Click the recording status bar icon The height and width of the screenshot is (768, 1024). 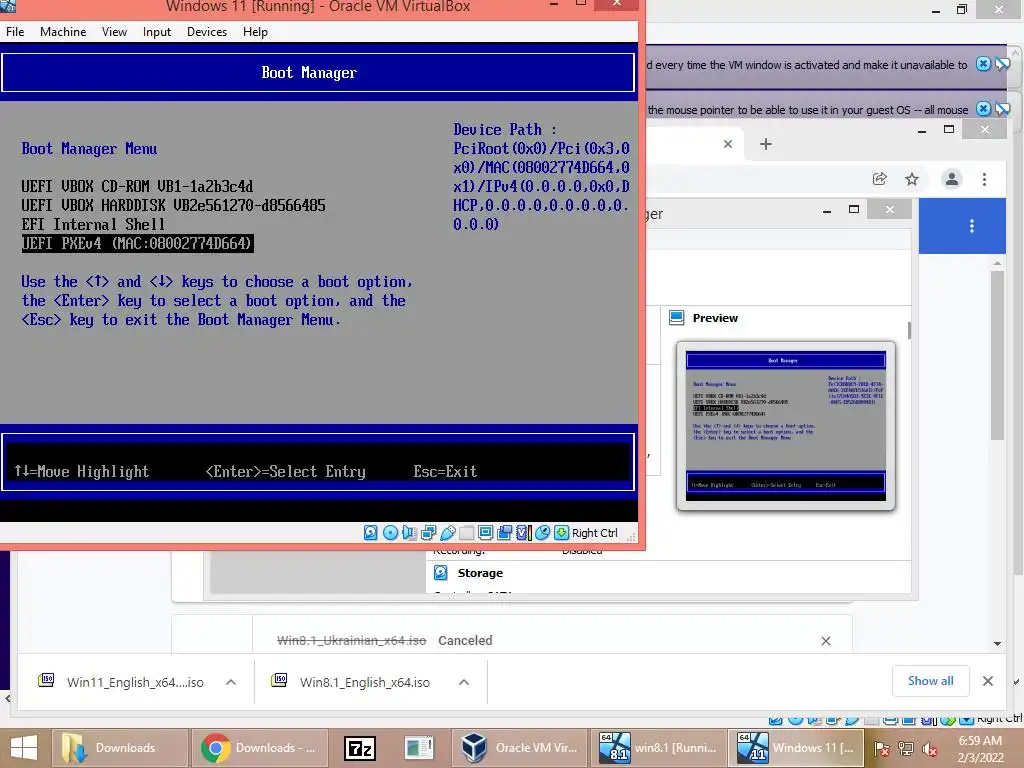tap(504, 533)
